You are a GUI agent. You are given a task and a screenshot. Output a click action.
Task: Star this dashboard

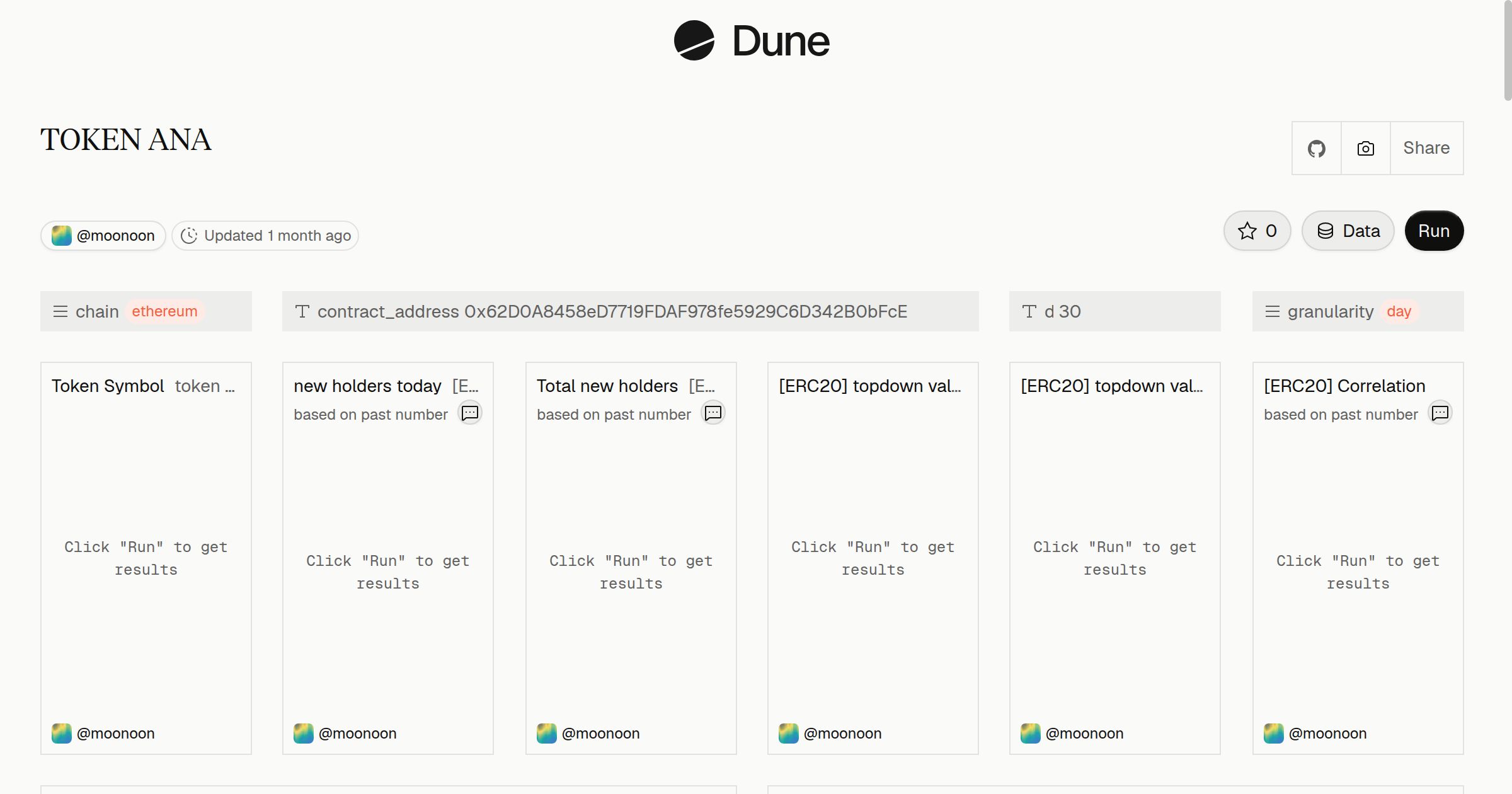[1257, 231]
